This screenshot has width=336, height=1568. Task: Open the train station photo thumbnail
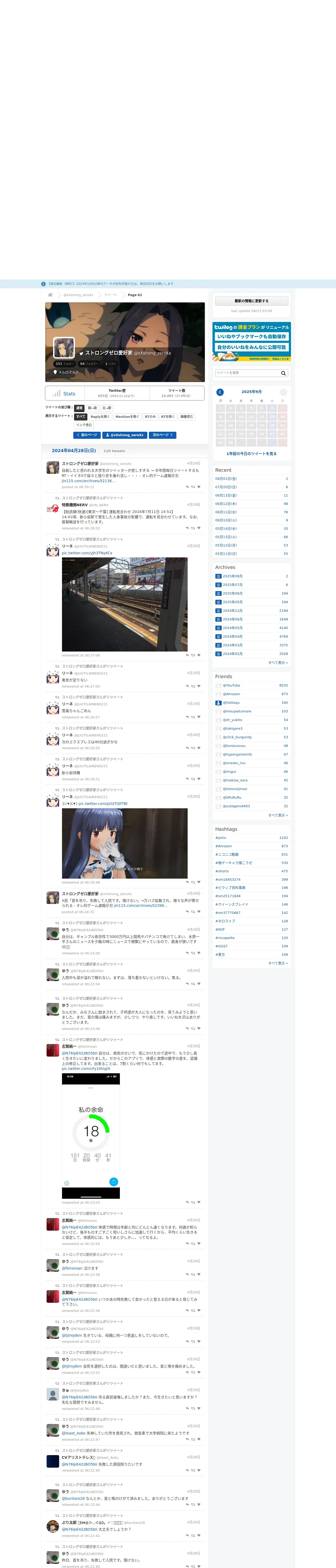coord(124,604)
